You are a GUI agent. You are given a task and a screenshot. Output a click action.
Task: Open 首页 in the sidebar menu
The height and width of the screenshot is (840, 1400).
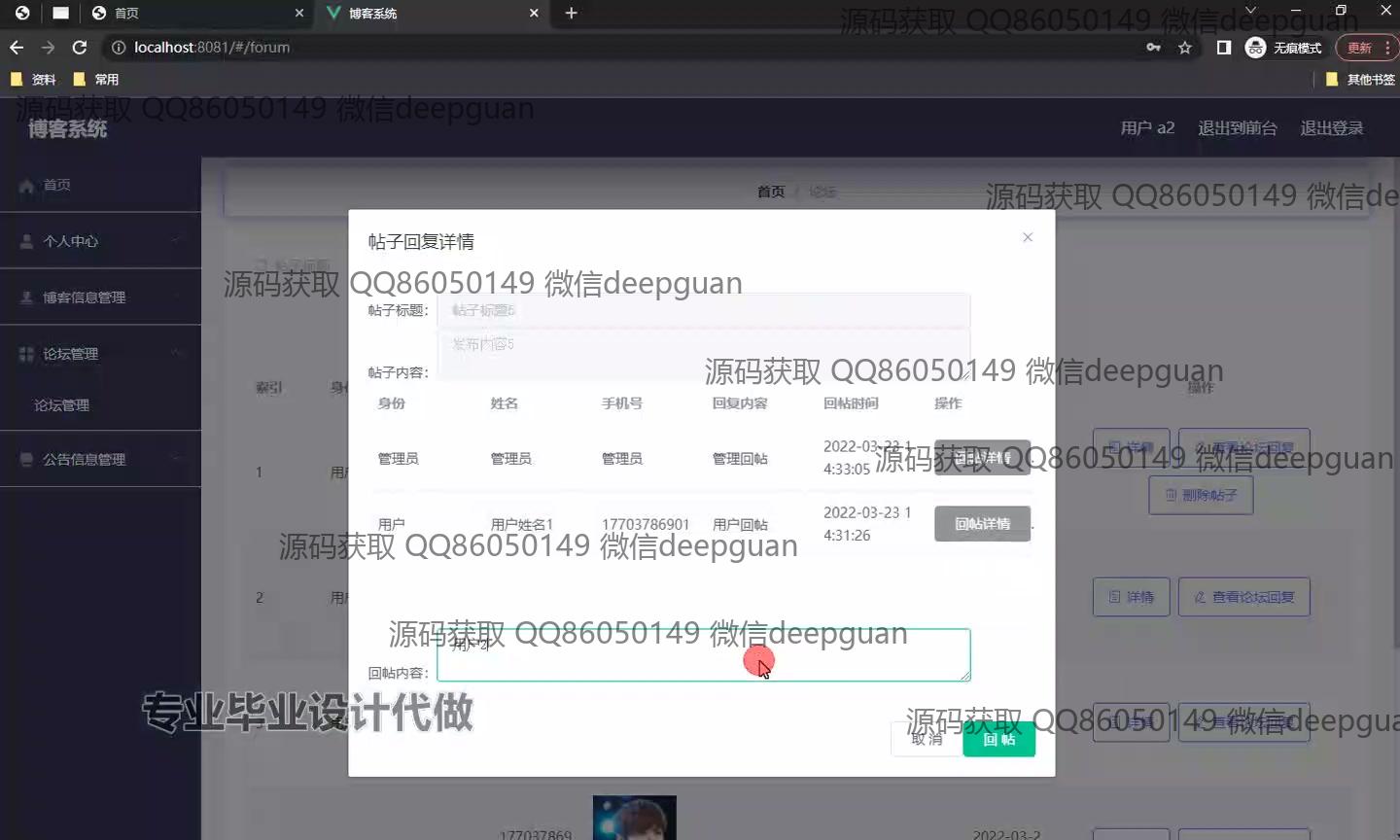(x=100, y=185)
